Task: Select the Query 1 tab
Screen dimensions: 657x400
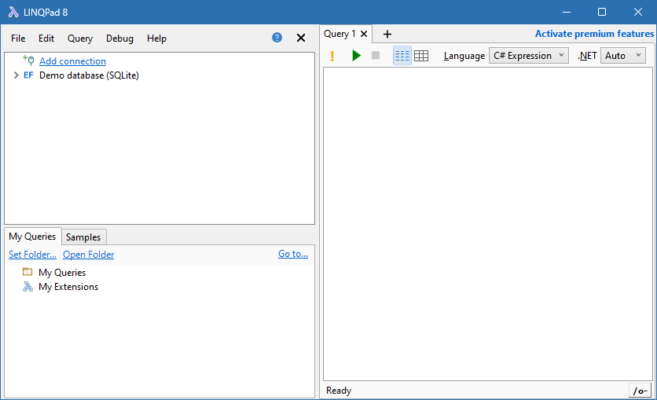Action: (x=339, y=34)
